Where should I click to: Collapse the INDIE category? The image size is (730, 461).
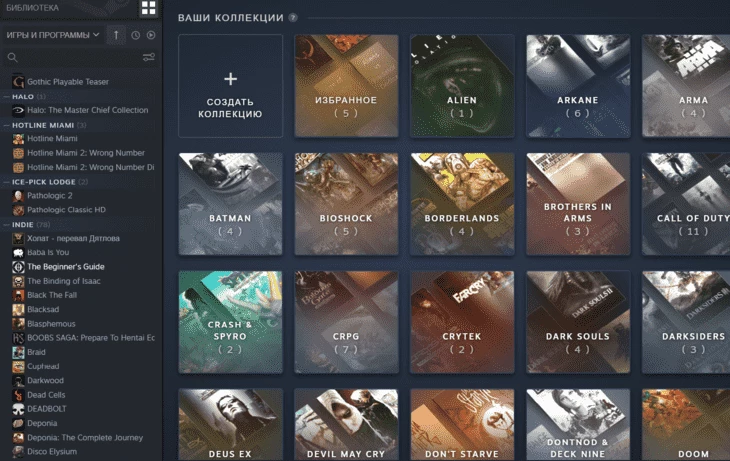coord(7,224)
